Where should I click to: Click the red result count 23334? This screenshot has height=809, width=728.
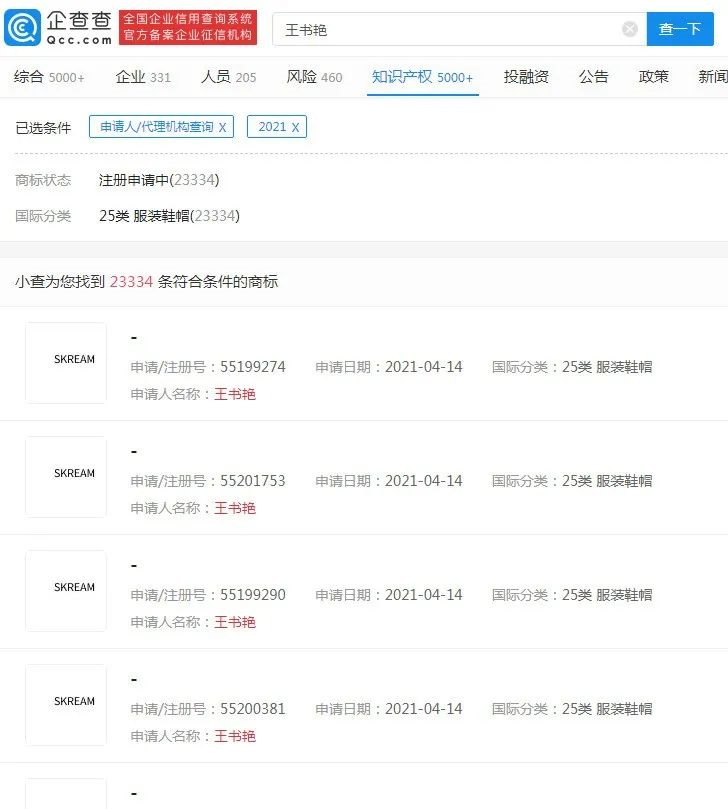point(131,282)
